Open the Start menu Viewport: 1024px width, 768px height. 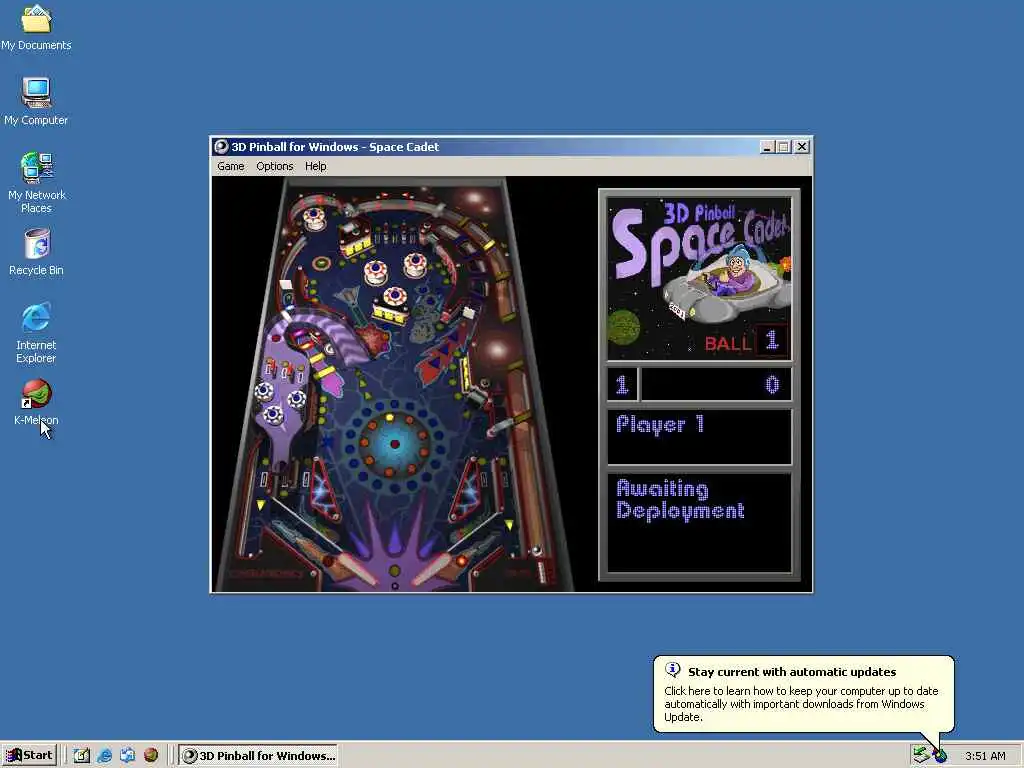[x=29, y=756]
